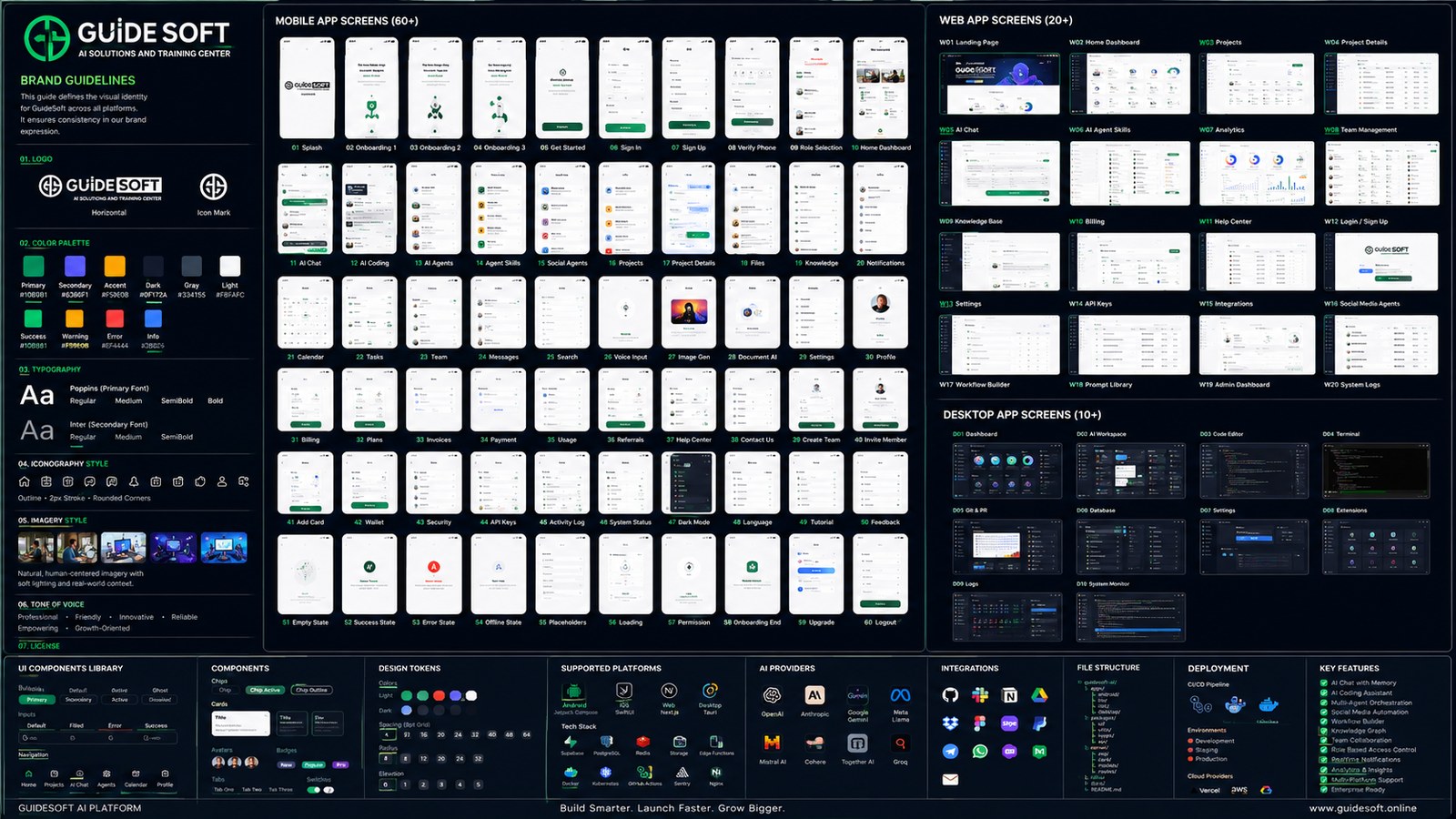Click the Secondary button sample
1456x819 pixels.
[78, 700]
